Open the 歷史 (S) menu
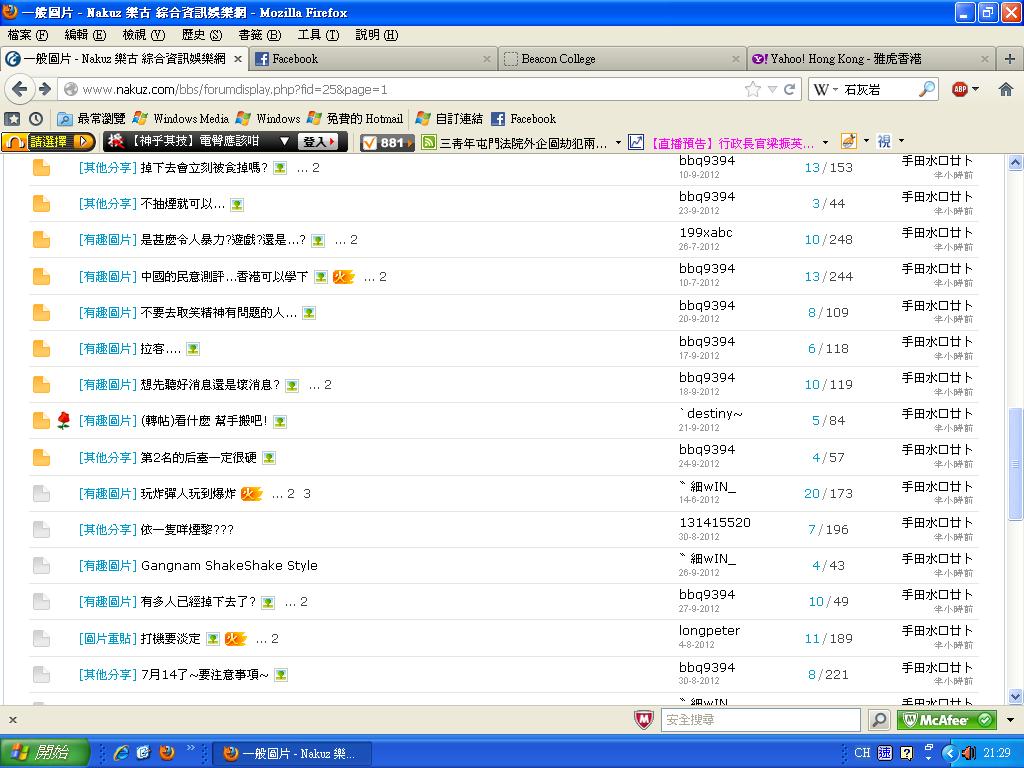1024x768 pixels. 202,35
